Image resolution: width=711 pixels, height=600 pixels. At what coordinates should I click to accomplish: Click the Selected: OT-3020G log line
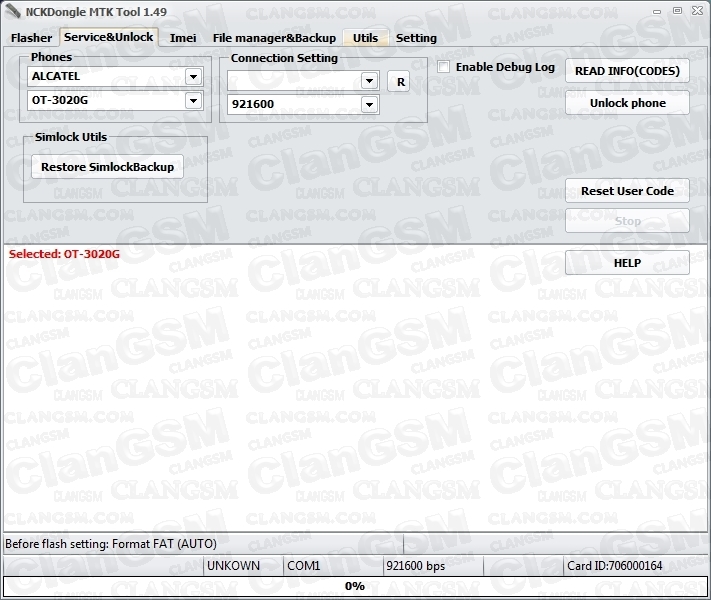[64, 254]
